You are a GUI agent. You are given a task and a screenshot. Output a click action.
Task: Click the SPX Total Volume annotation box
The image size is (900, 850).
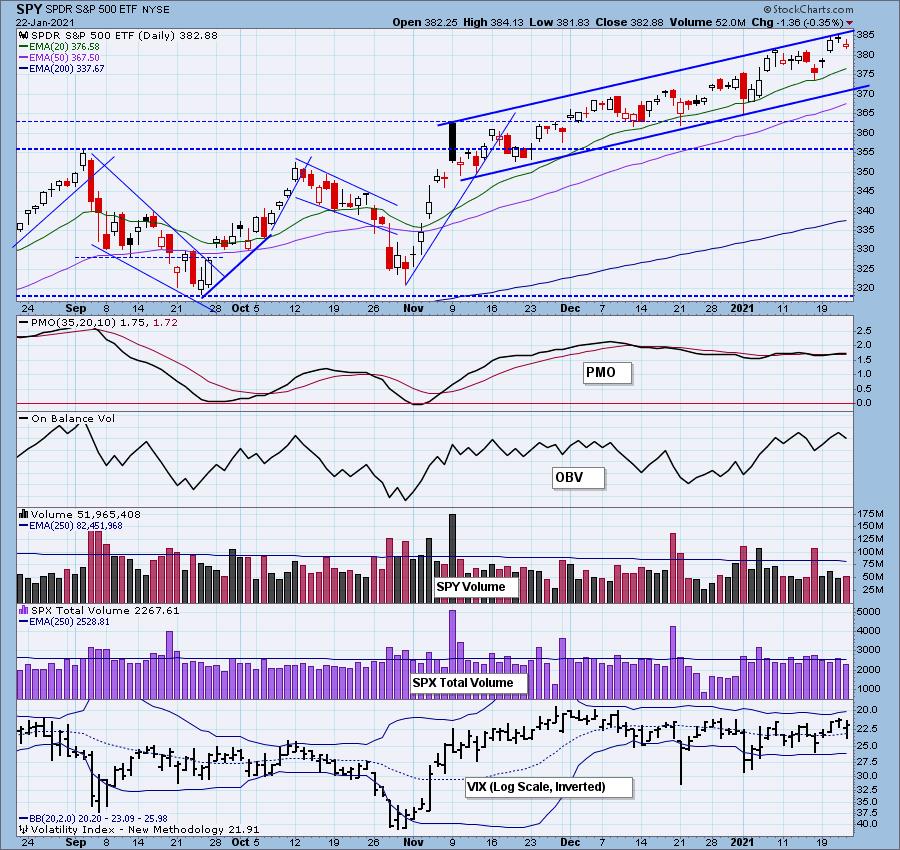tap(469, 682)
